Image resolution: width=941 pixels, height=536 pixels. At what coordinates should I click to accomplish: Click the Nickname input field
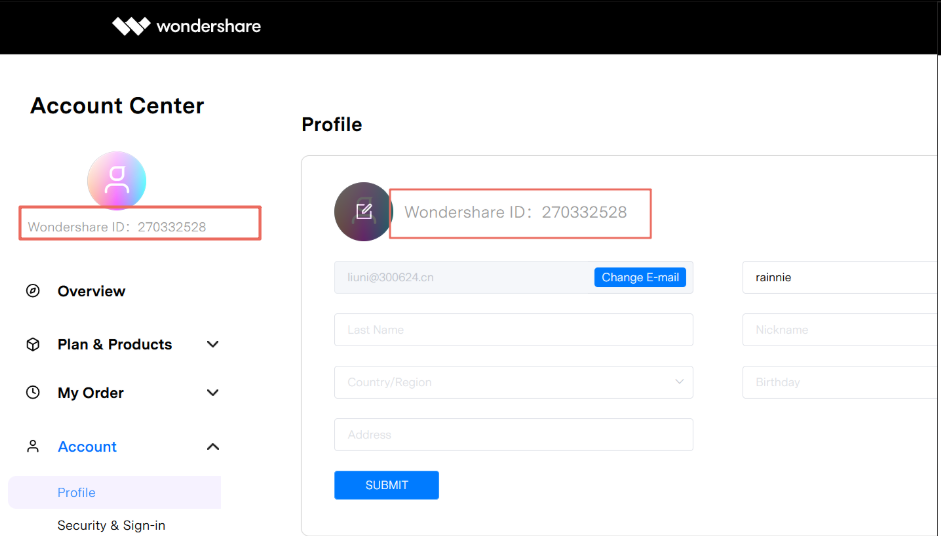click(x=841, y=330)
